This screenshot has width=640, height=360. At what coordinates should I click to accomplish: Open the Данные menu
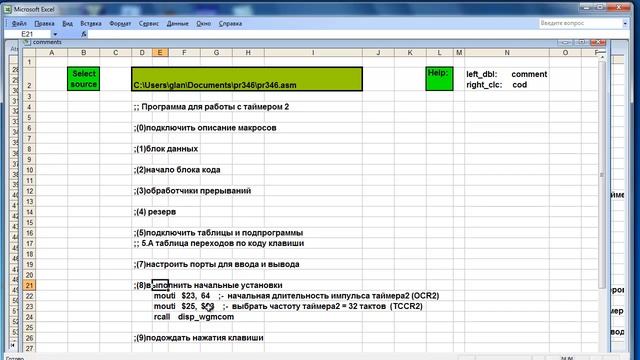(178, 24)
